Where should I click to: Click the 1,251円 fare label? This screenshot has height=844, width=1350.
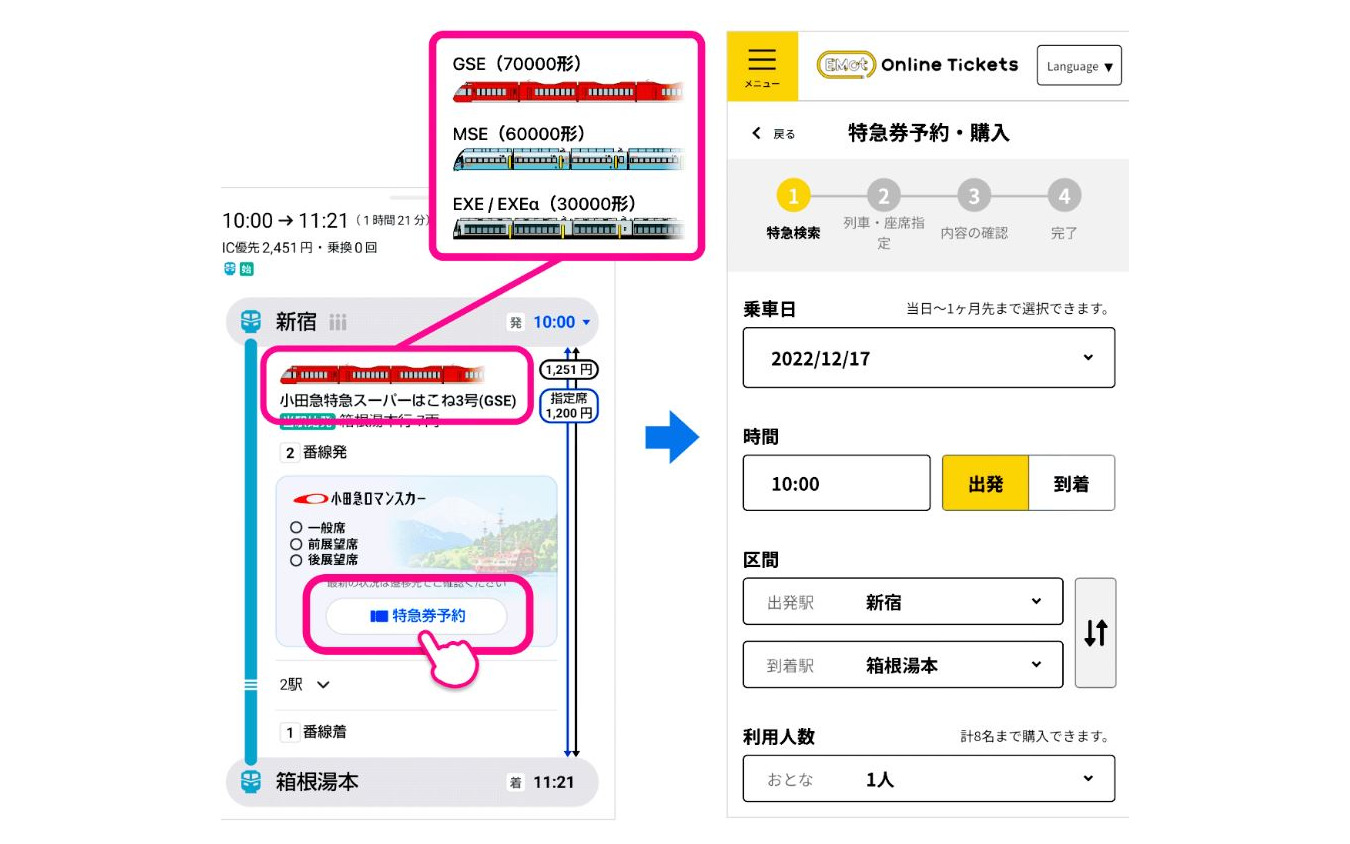click(567, 370)
